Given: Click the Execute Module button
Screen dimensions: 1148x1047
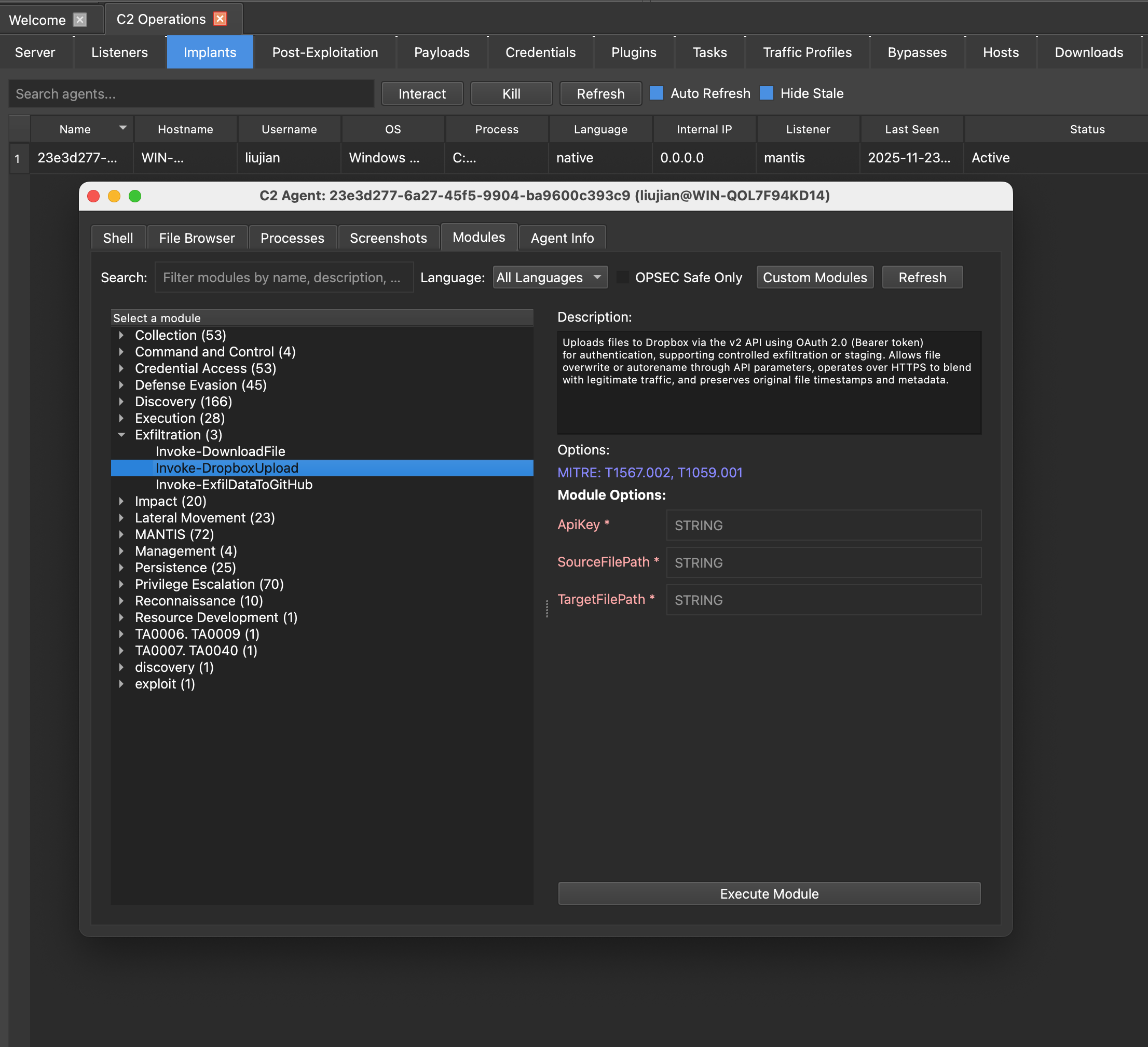Looking at the screenshot, I should click(769, 893).
